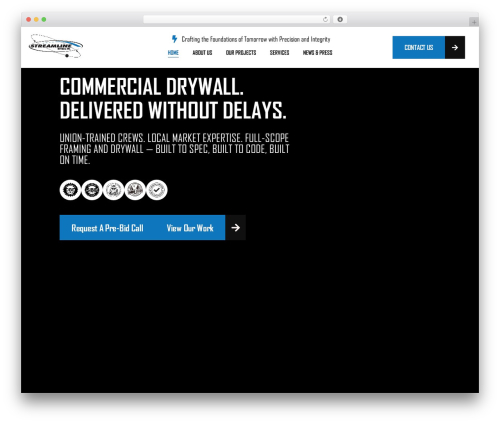The image size is (500, 423).
Task: Click the second certification badge
Action: 92,190
